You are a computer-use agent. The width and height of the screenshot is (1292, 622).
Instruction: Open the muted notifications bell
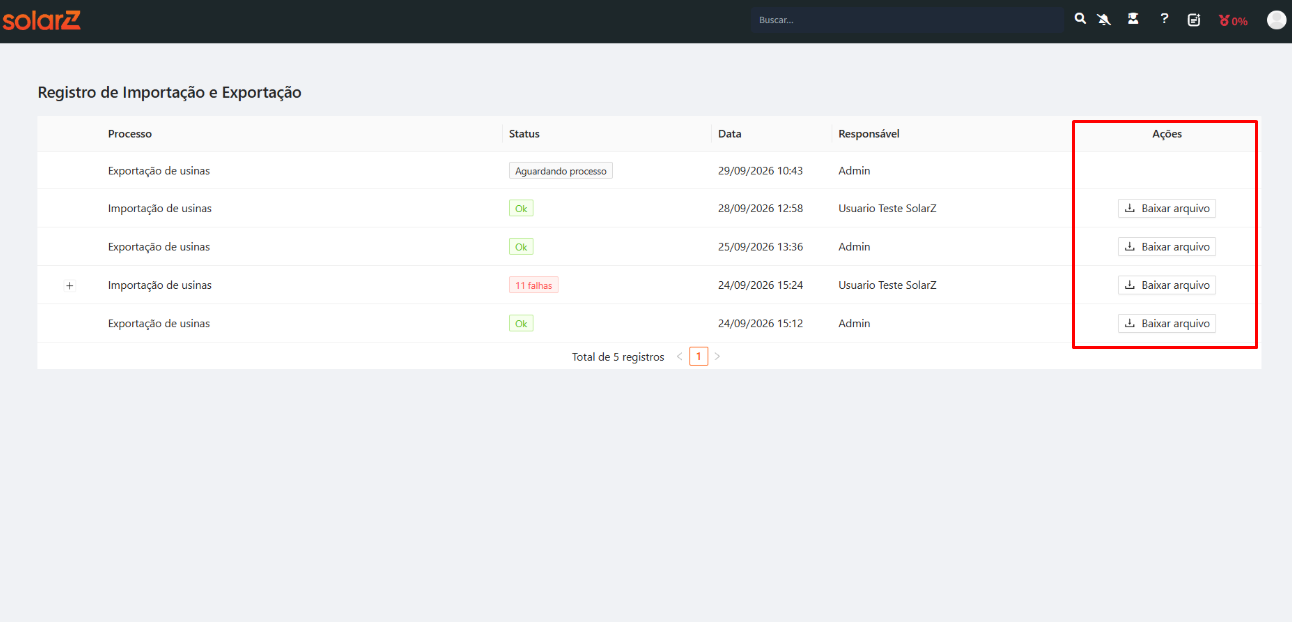click(x=1105, y=19)
